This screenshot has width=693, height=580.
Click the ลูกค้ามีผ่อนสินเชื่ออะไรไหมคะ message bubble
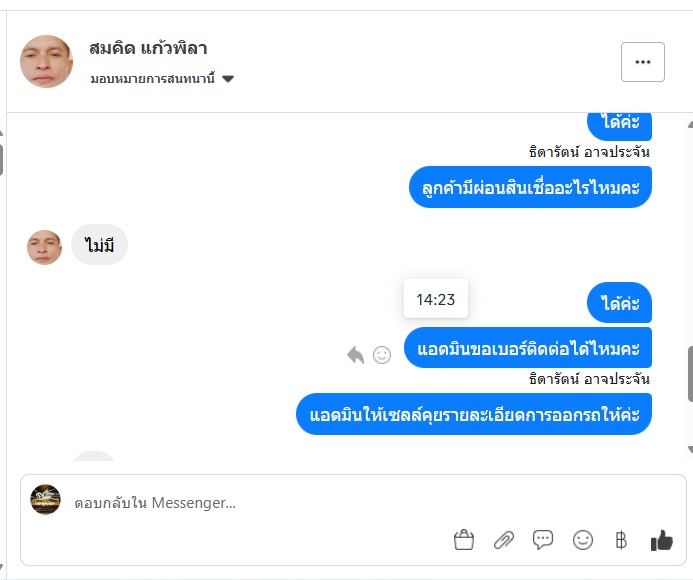[x=530, y=187]
